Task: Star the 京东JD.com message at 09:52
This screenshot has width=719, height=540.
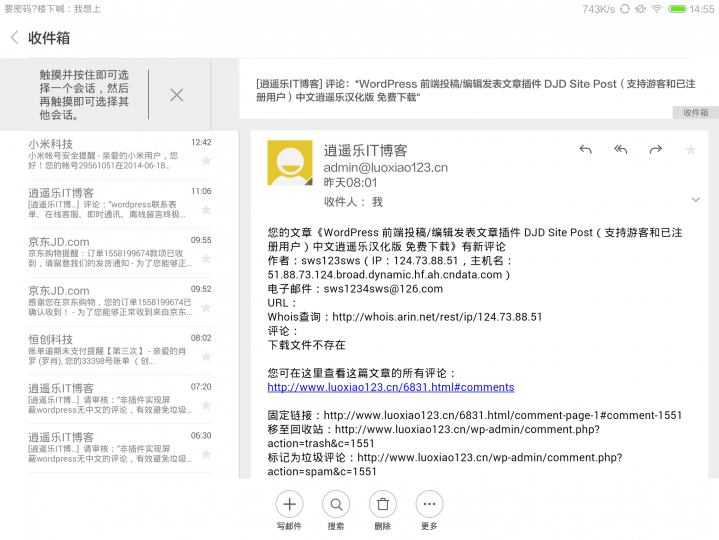Action: click(206, 307)
